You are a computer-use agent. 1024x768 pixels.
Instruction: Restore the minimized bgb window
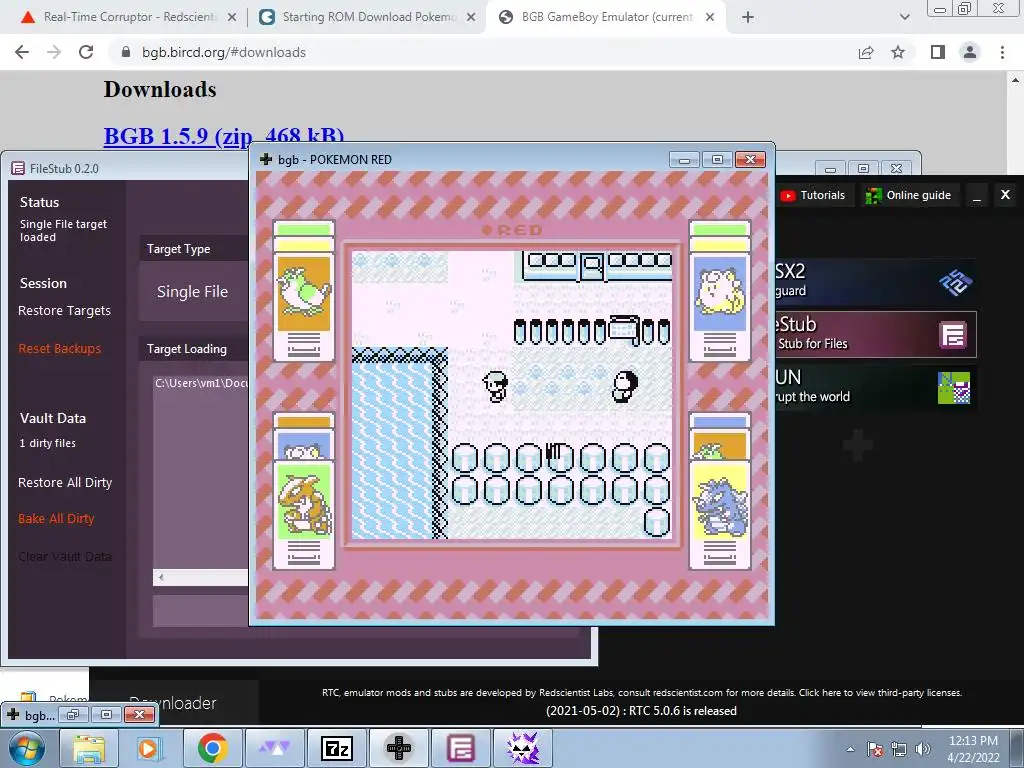coord(72,715)
